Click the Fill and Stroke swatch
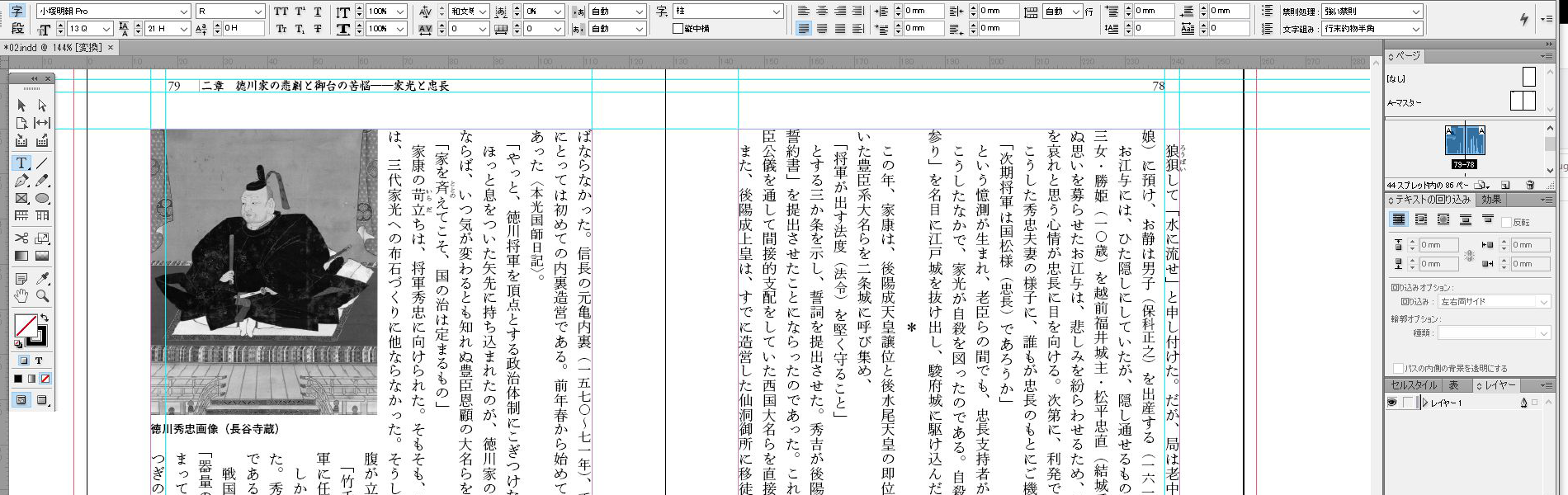This screenshot has height=495, width=1568. click(31, 331)
